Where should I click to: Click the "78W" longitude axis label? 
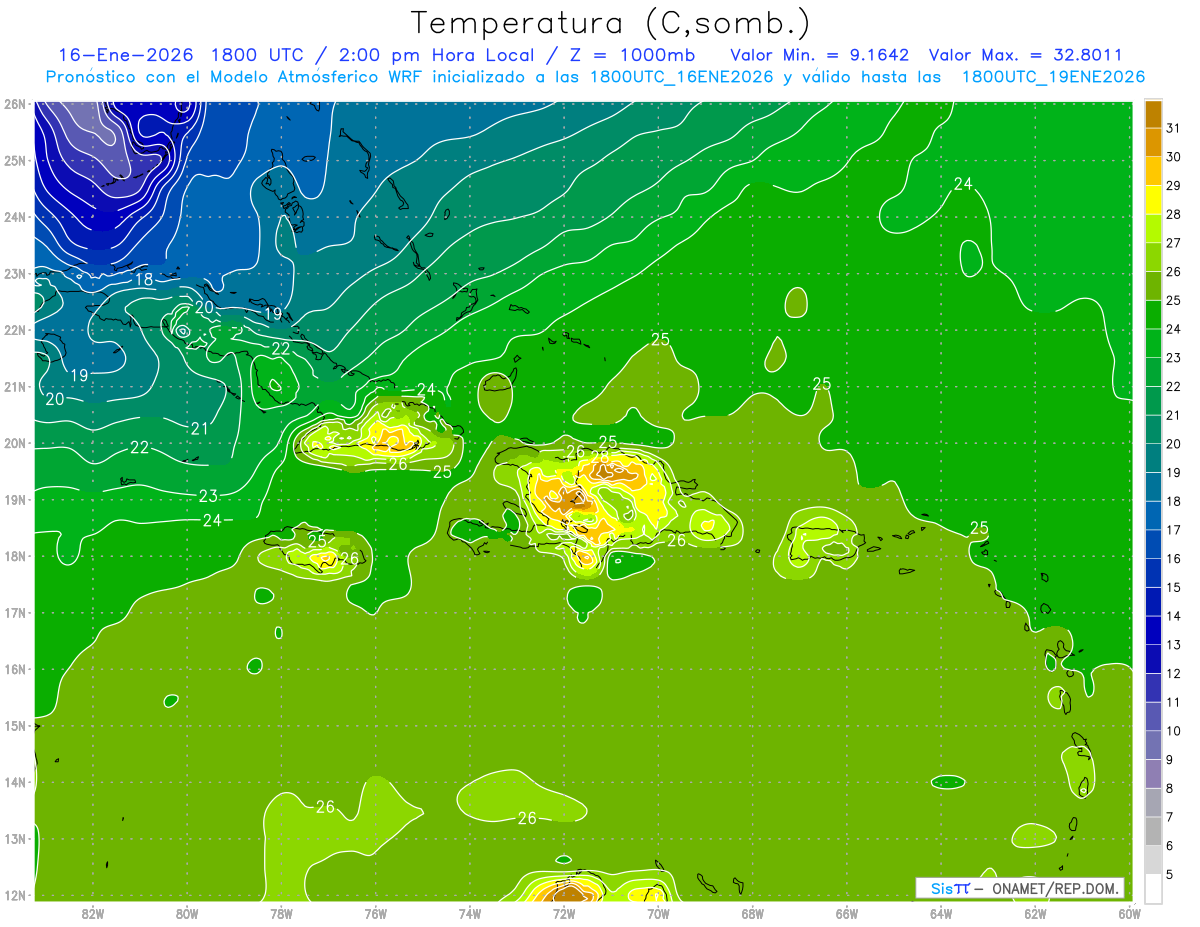[281, 913]
